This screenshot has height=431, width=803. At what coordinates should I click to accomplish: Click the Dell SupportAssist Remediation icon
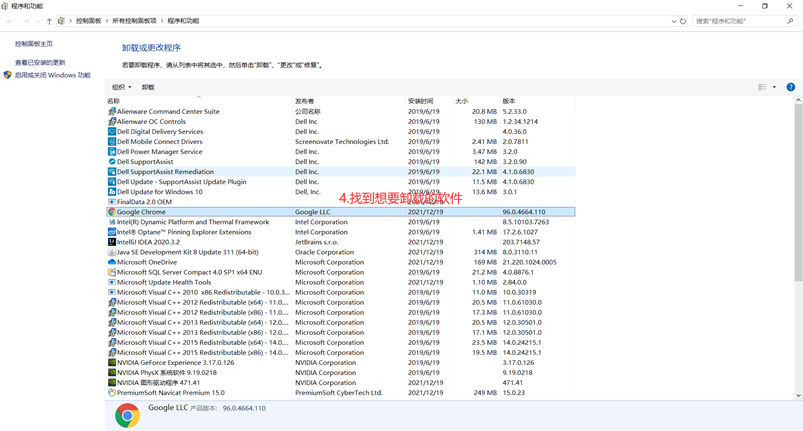point(112,171)
